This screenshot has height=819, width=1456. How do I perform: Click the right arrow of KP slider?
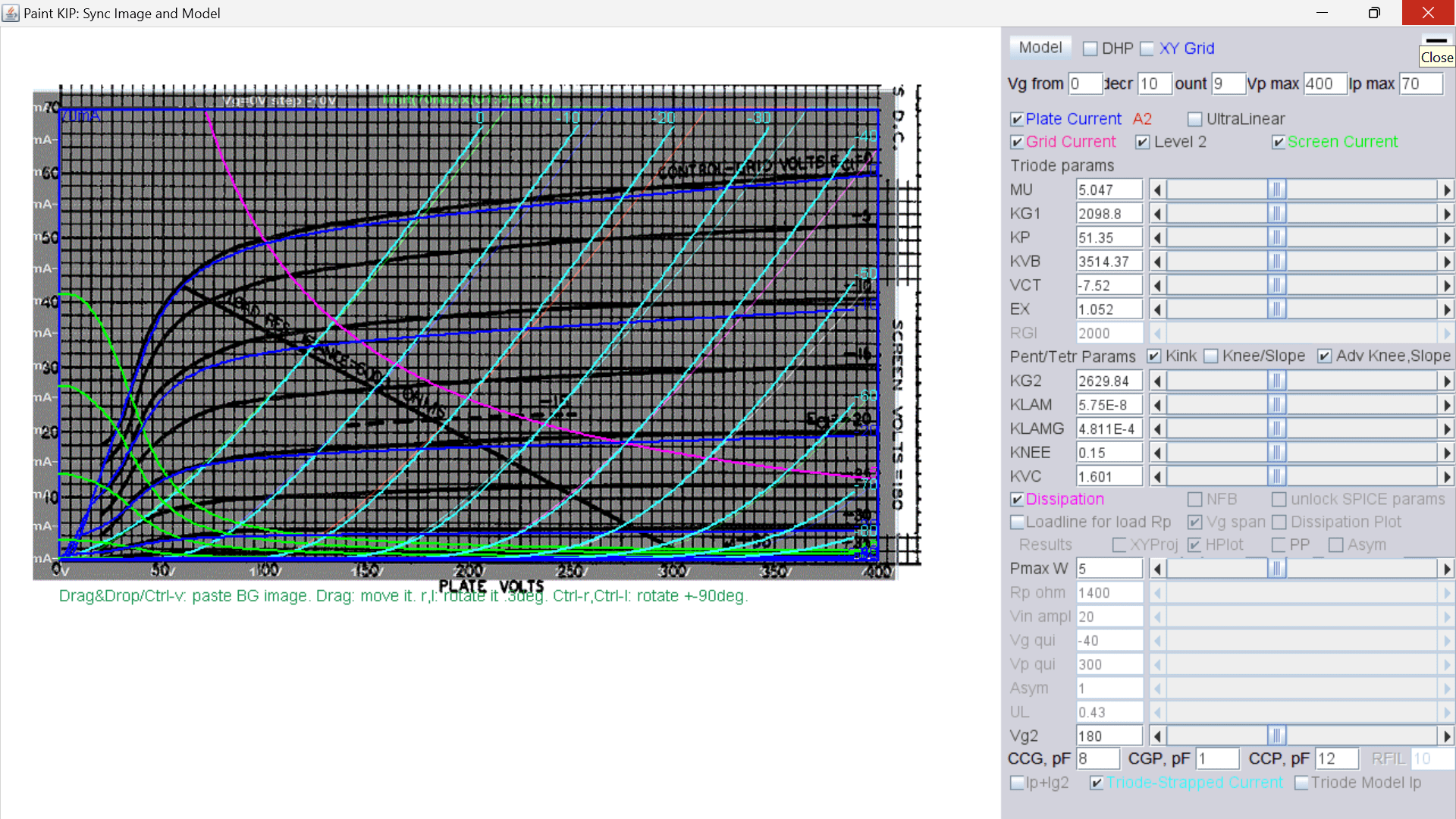coord(1446,237)
